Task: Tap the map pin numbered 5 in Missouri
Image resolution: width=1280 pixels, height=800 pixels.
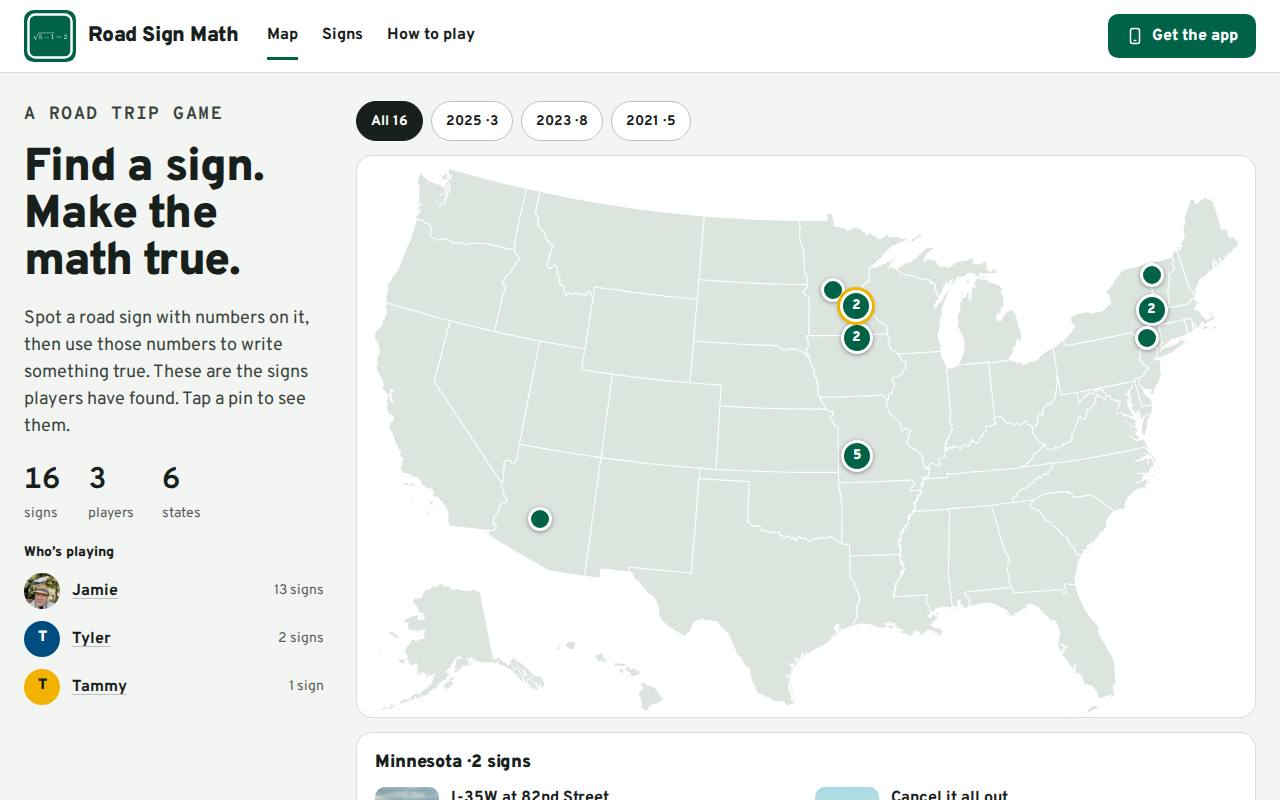Action: 857,456
